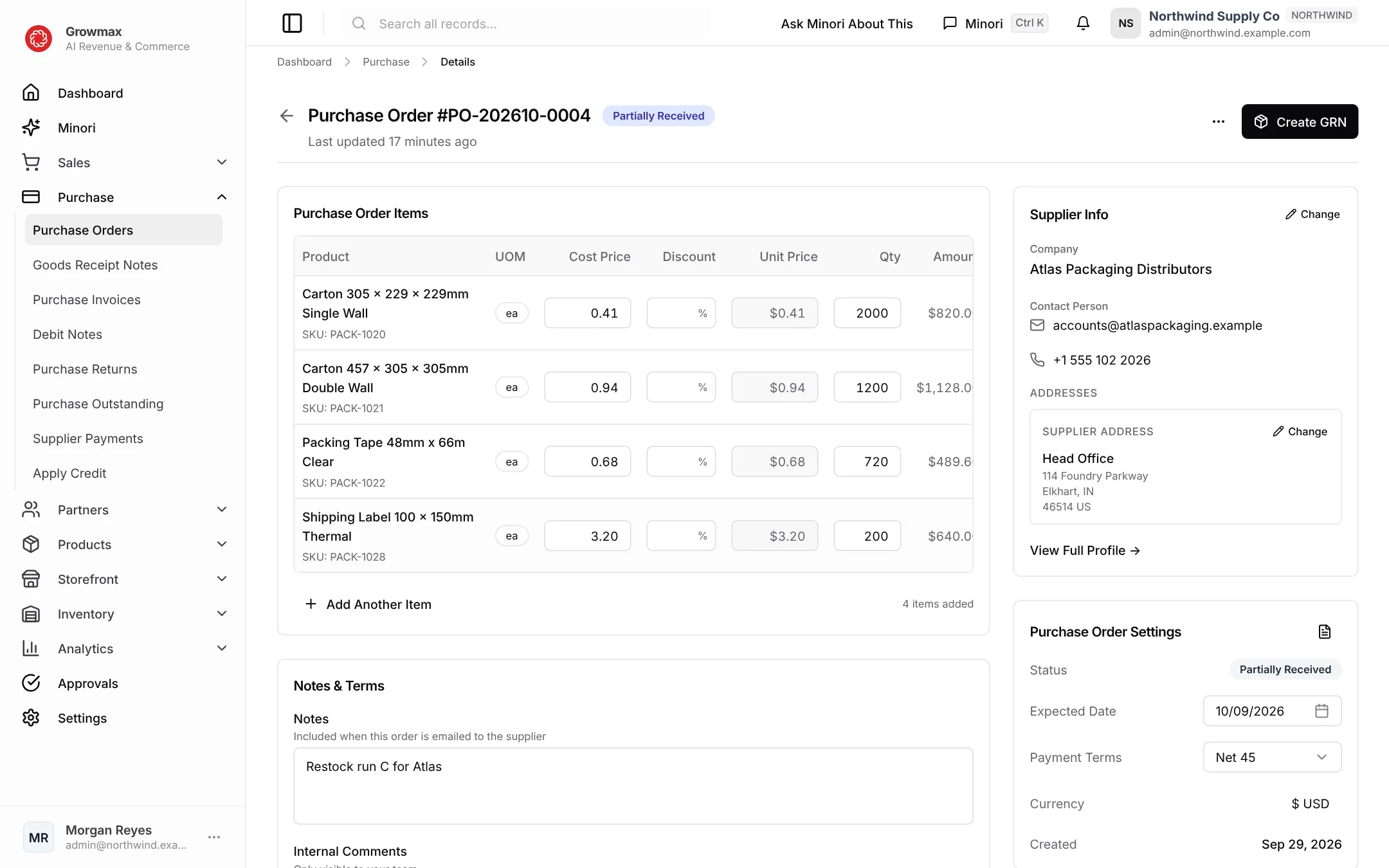1389x868 pixels.
Task: Expand the Inventory section
Action: (x=124, y=613)
